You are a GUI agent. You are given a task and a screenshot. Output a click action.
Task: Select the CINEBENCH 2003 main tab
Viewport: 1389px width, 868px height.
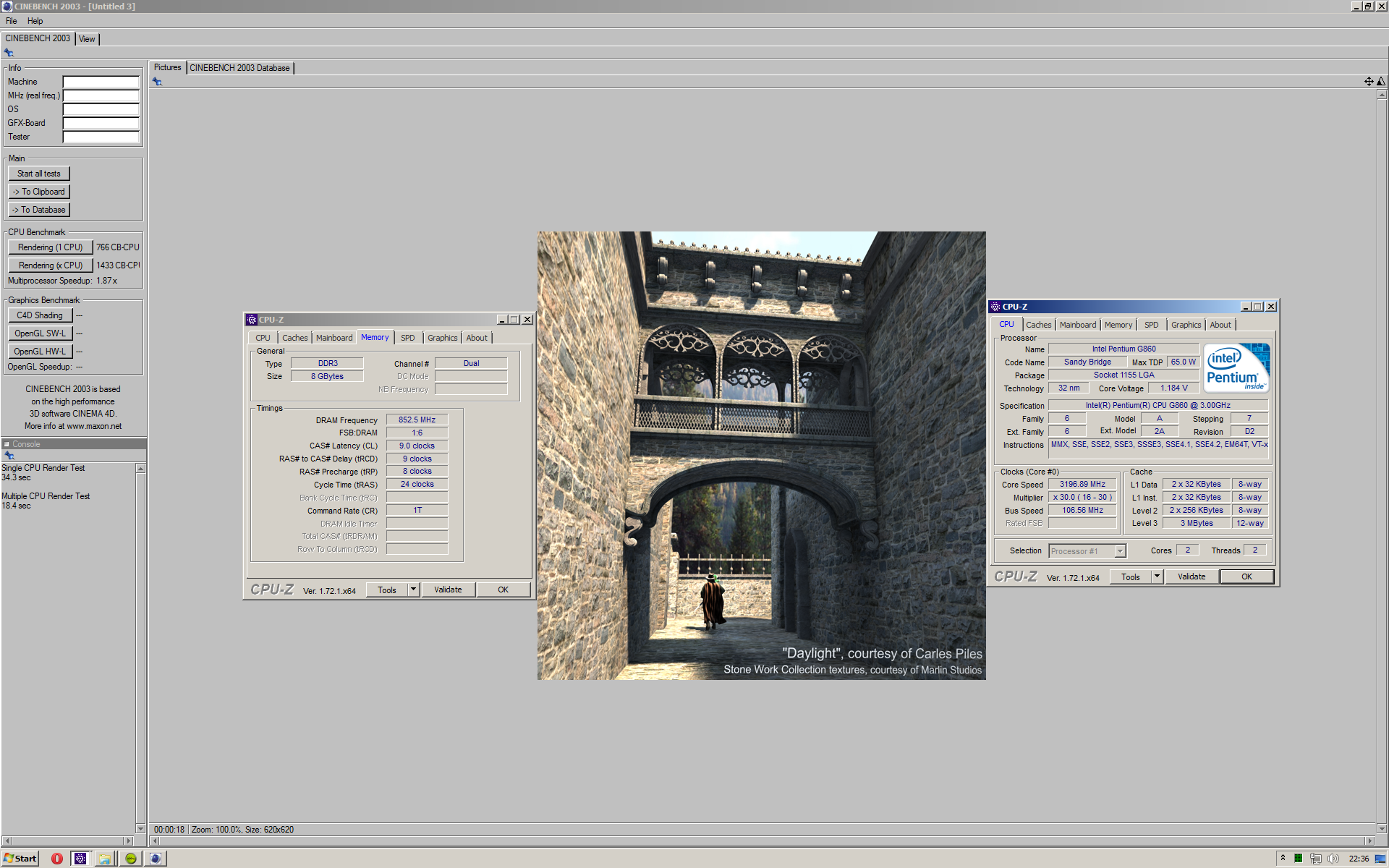pyautogui.click(x=38, y=38)
